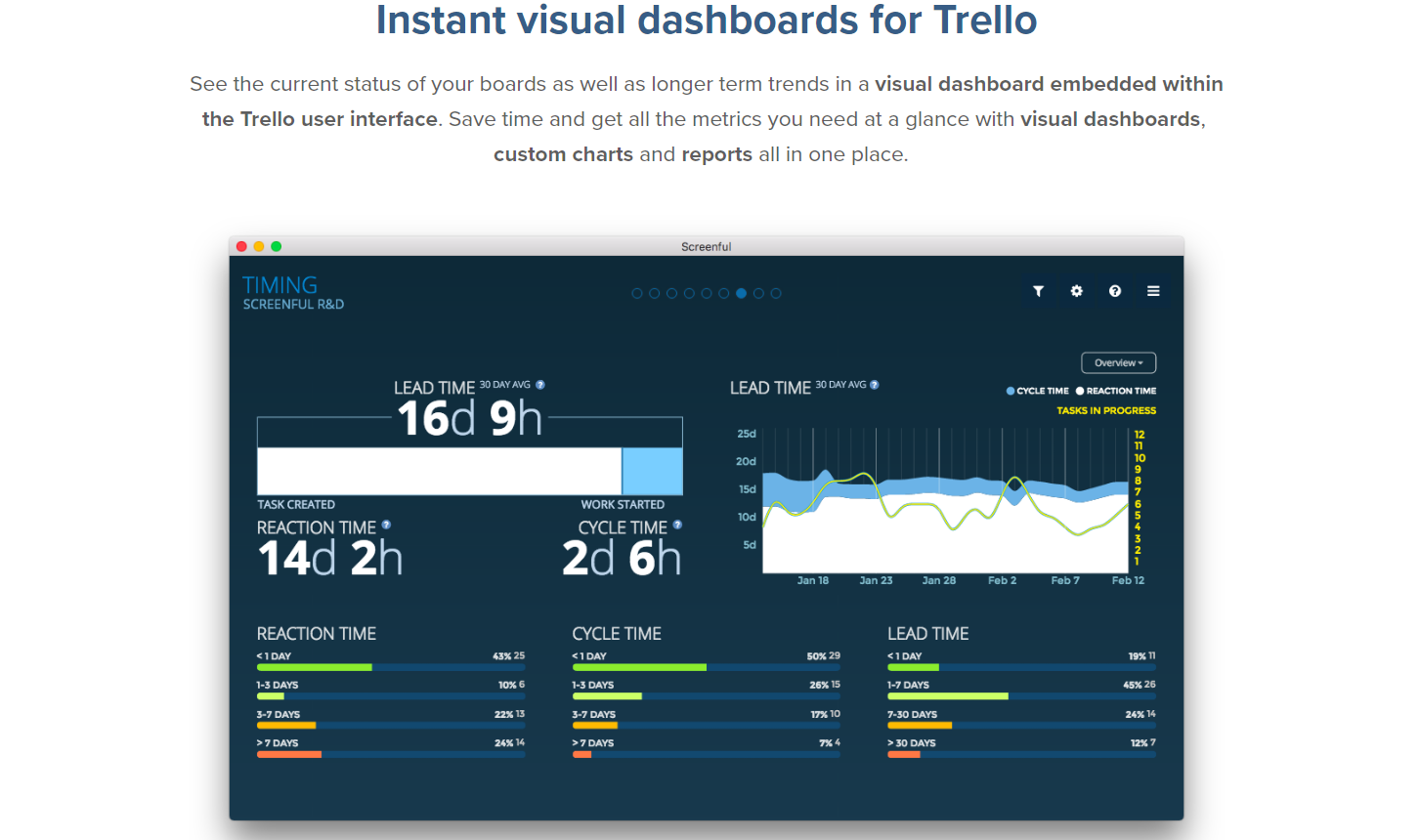Viewport: 1420px width, 840px height.
Task: Open the hamburger menu
Action: pos(1153,290)
